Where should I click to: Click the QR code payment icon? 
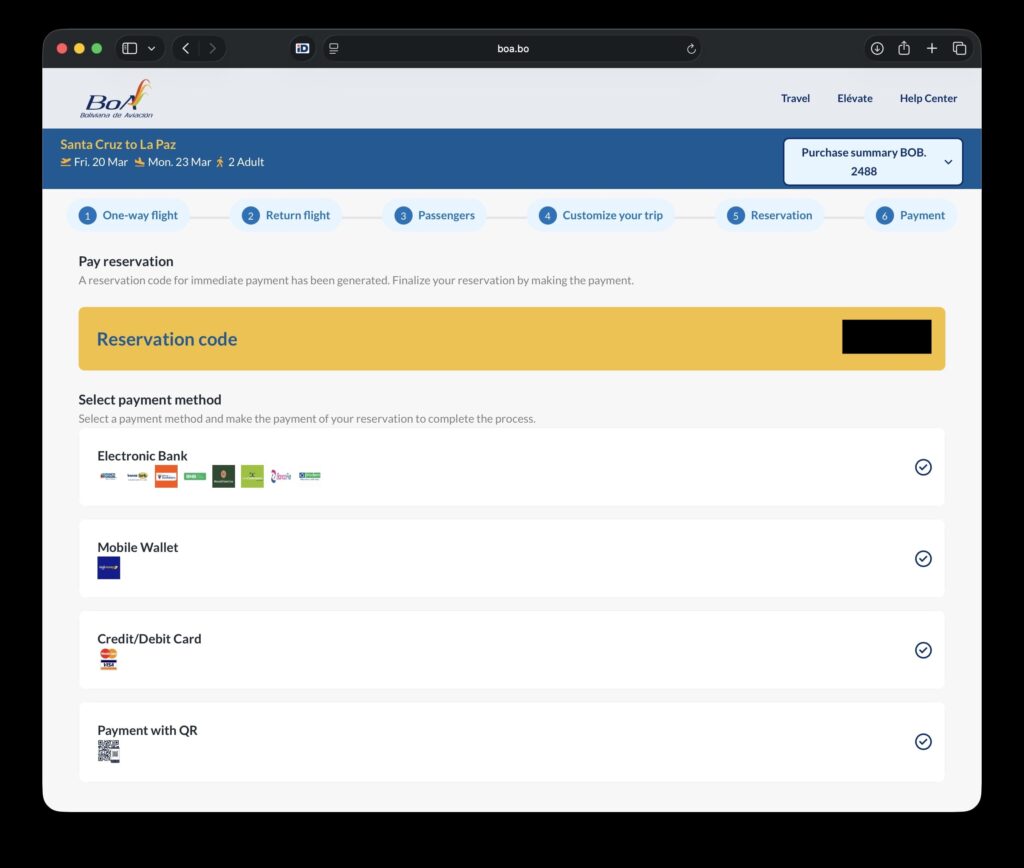point(108,751)
